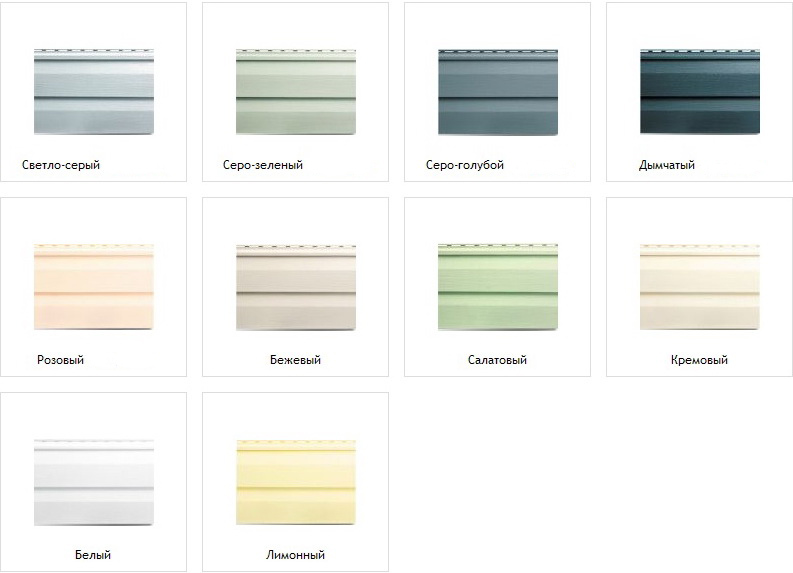
Task: Click the "Салатовый" text caption
Action: coord(497,360)
